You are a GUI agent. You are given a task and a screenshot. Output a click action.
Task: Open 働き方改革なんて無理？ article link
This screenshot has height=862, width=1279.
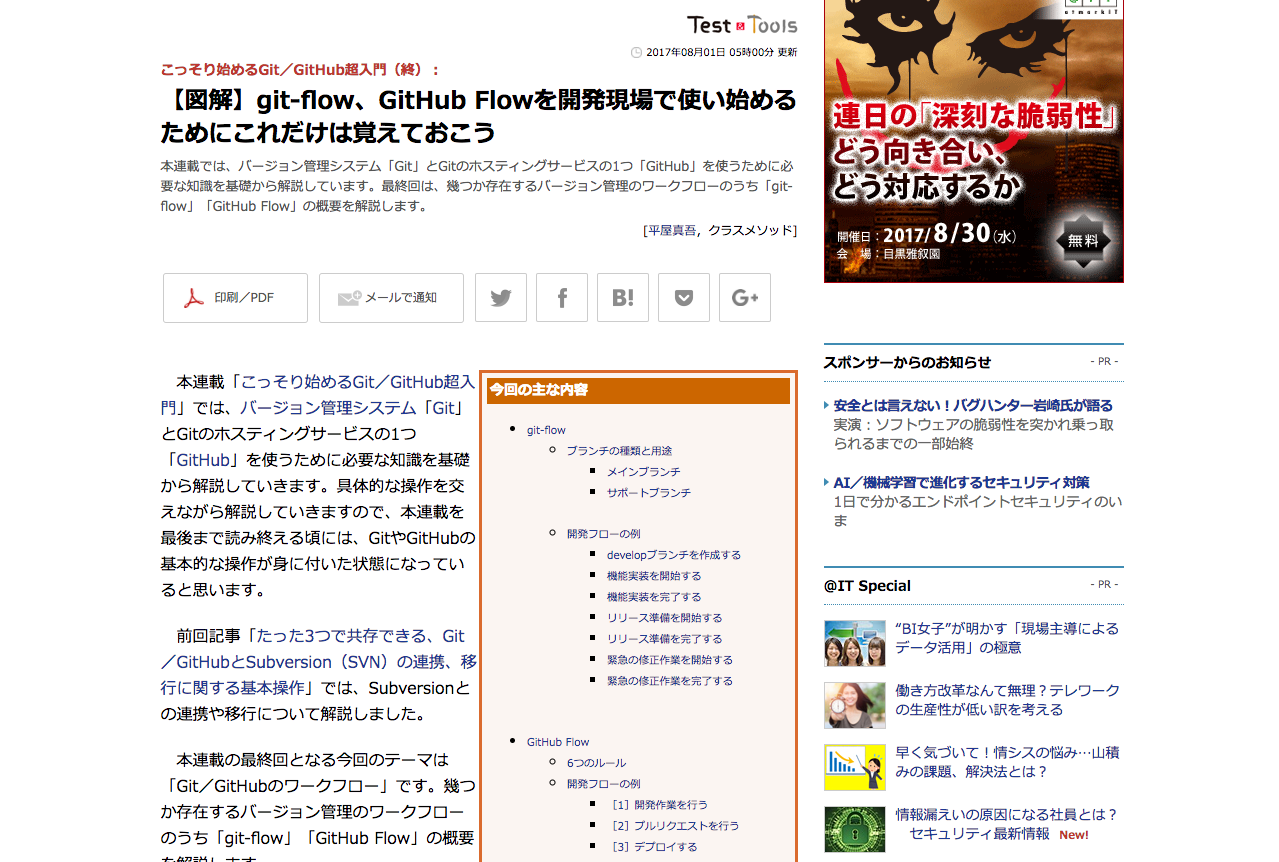tap(1007, 700)
